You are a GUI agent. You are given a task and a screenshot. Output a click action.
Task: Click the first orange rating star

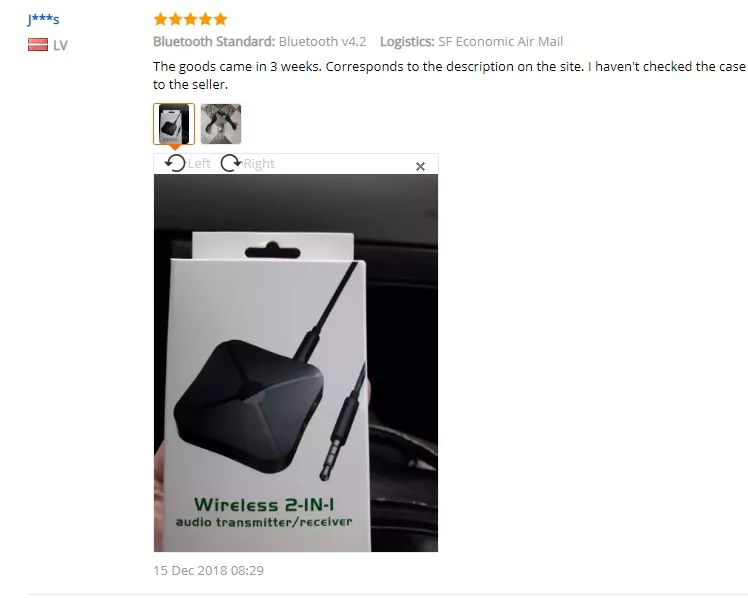click(x=160, y=19)
